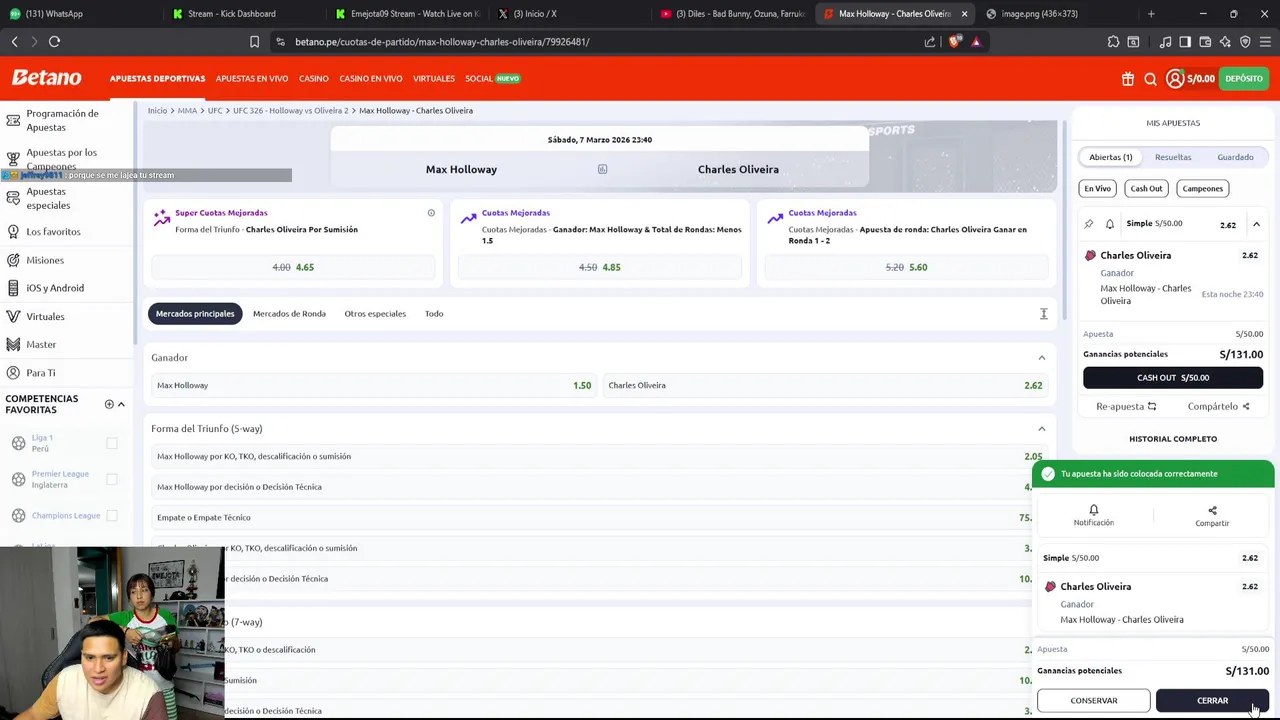Viewport: 1280px width, 720px height.
Task: Filter open bets by Campeones
Action: (x=1202, y=188)
